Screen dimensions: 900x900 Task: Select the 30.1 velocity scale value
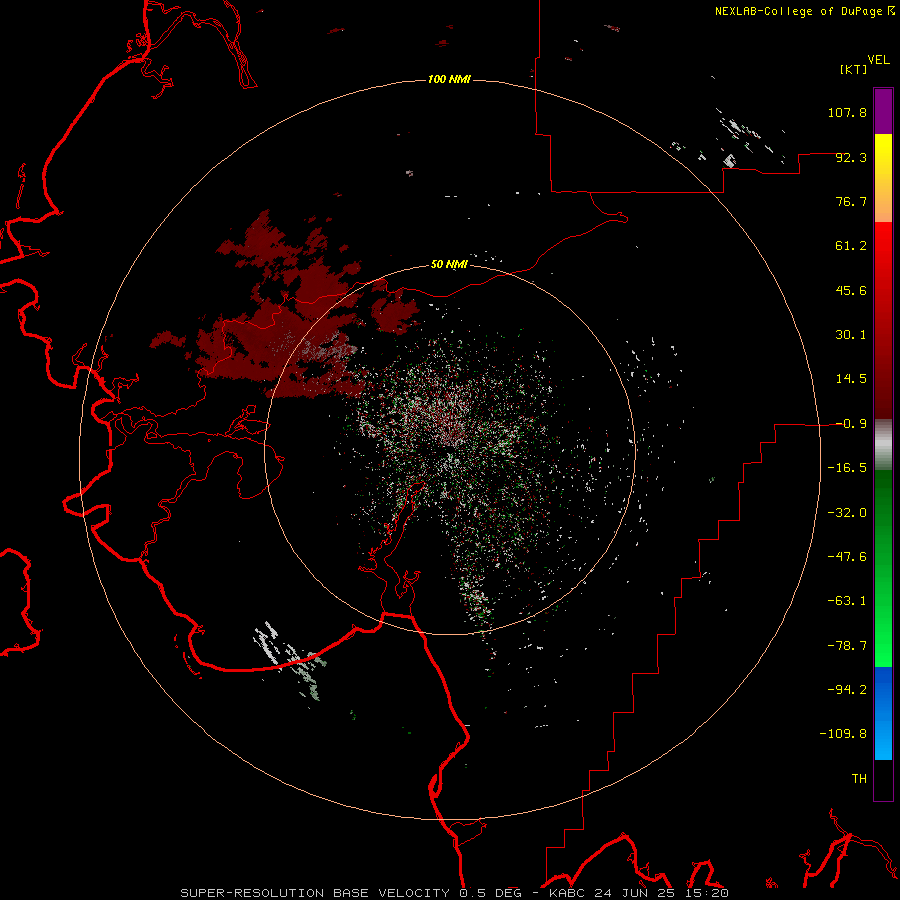851,335
